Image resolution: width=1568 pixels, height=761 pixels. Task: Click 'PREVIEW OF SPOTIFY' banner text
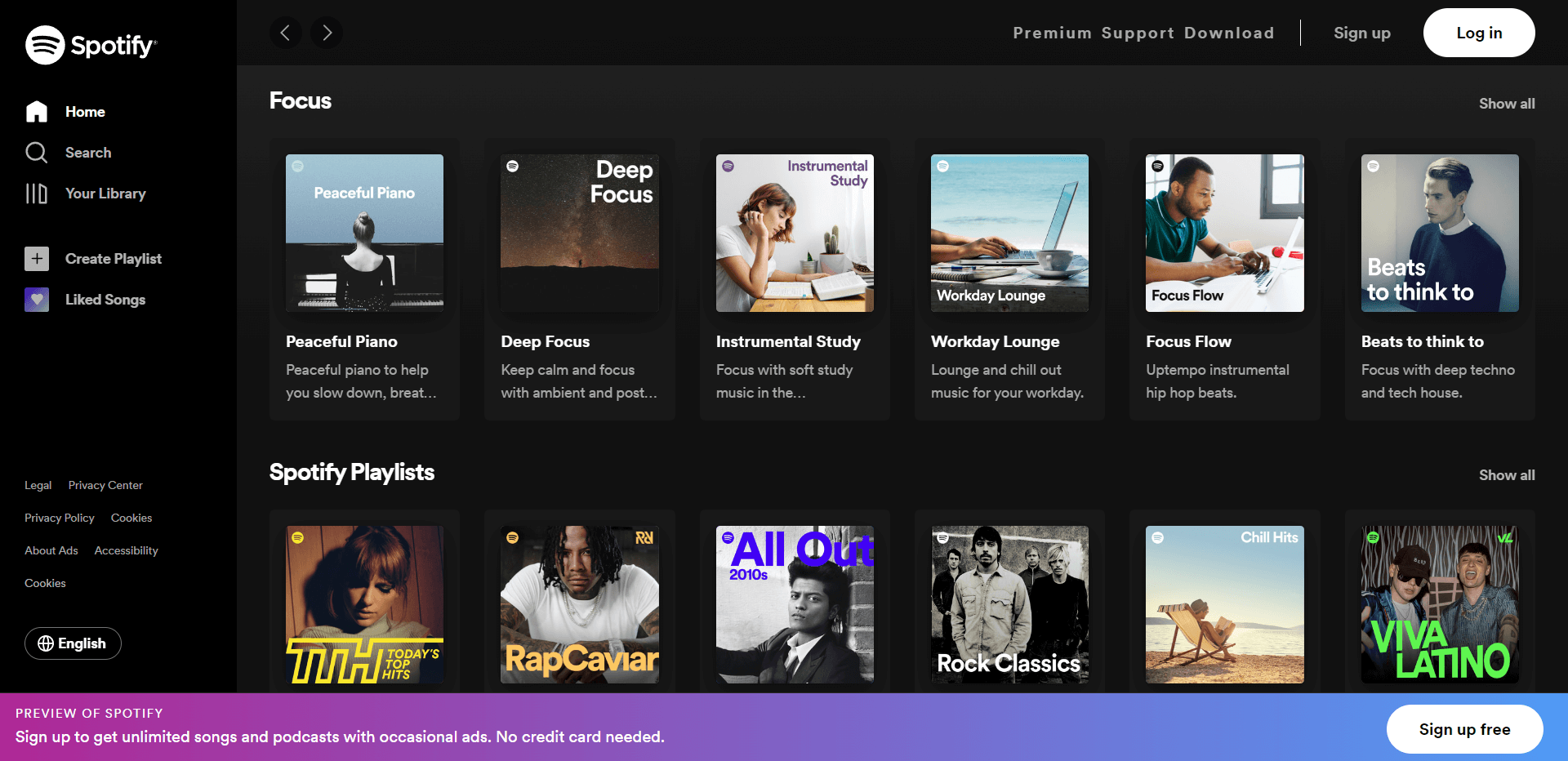pos(89,713)
